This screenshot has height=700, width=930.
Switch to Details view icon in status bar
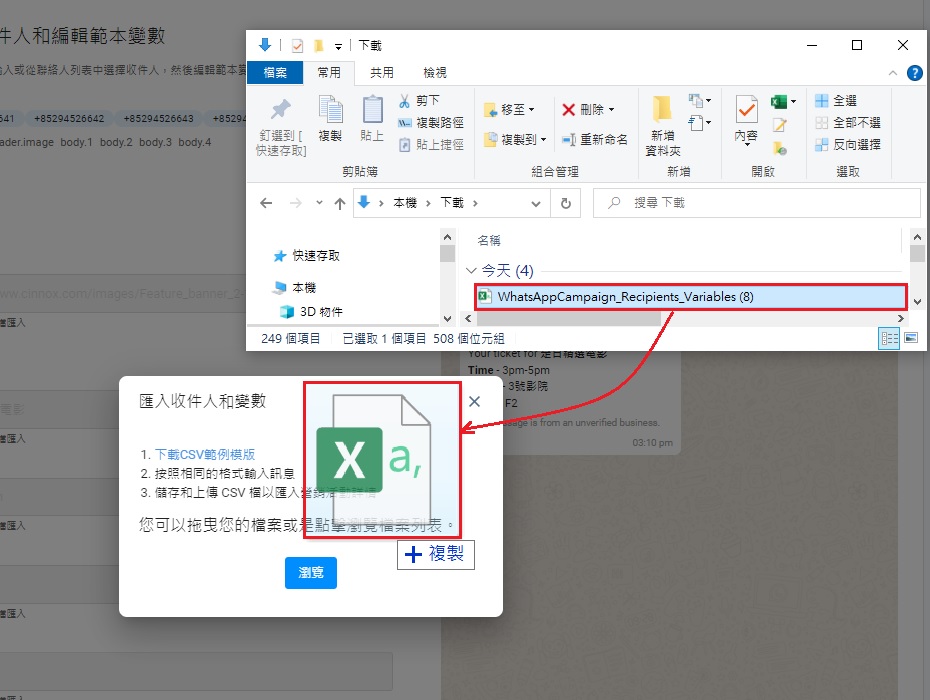pos(889,338)
